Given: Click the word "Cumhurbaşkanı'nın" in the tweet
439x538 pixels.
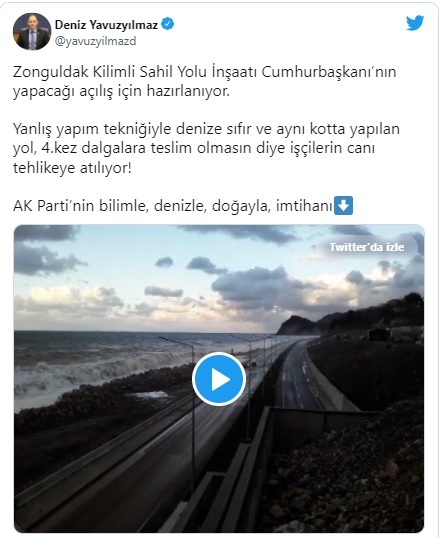Looking at the screenshot, I should (329, 72).
